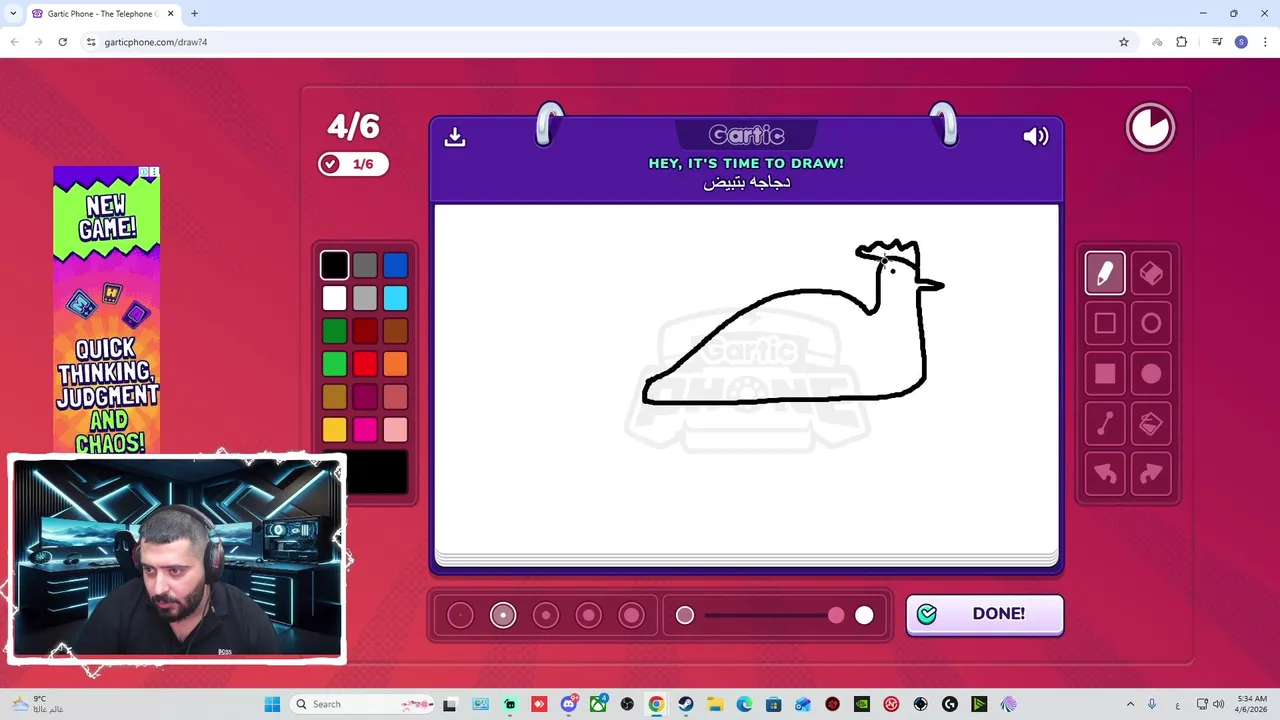Image resolution: width=1280 pixels, height=720 pixels.
Task: Open the NEW GAME! ad banner
Action: point(106,310)
